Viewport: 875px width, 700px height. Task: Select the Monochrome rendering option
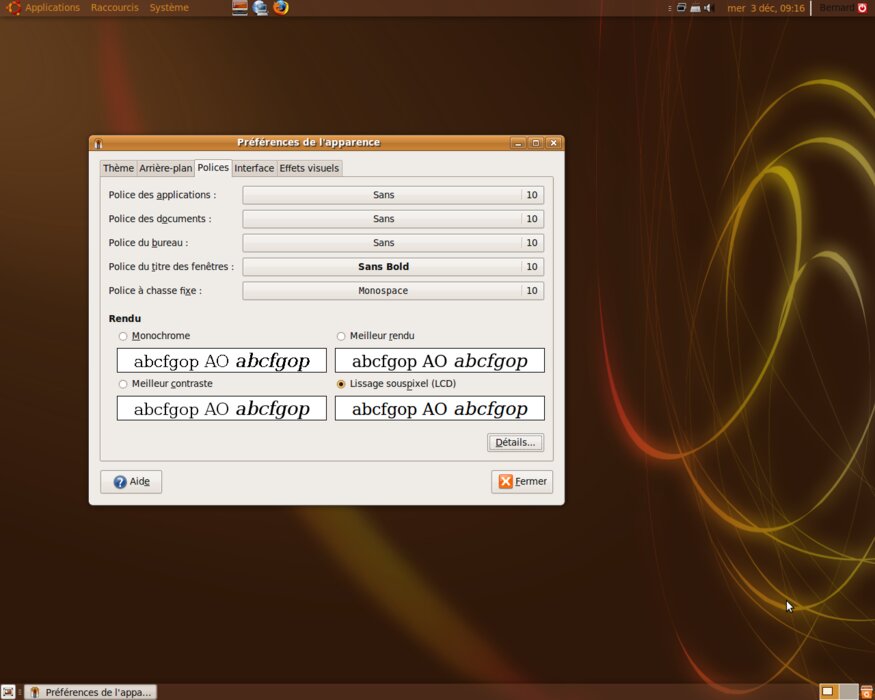tap(123, 337)
